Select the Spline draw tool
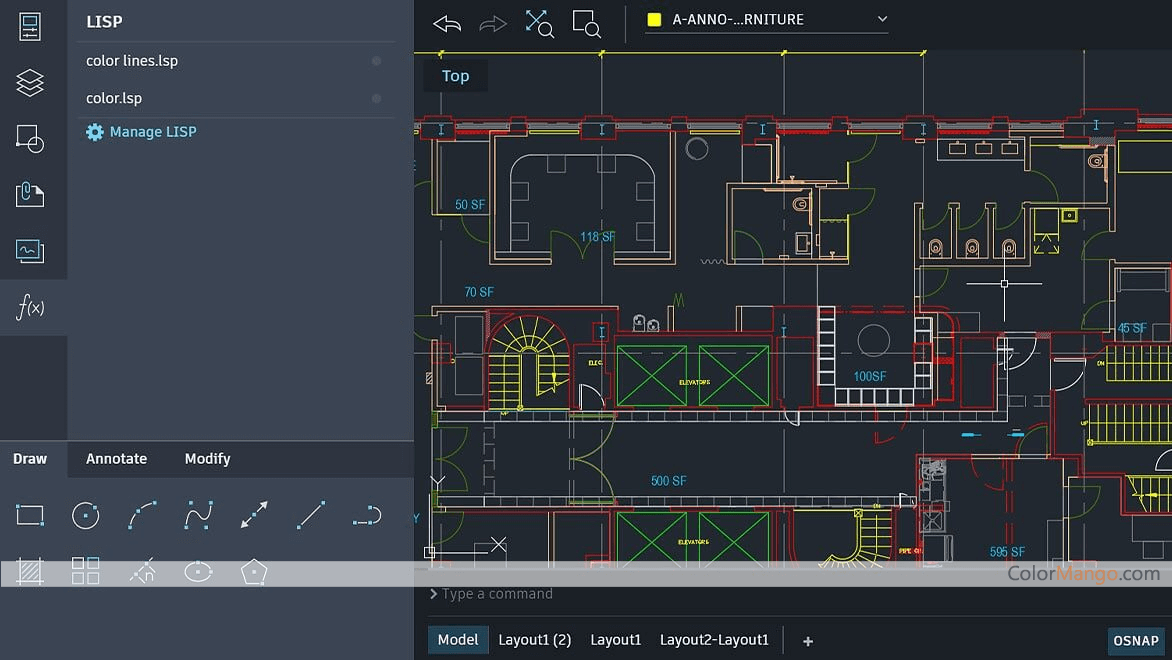 (x=198, y=515)
